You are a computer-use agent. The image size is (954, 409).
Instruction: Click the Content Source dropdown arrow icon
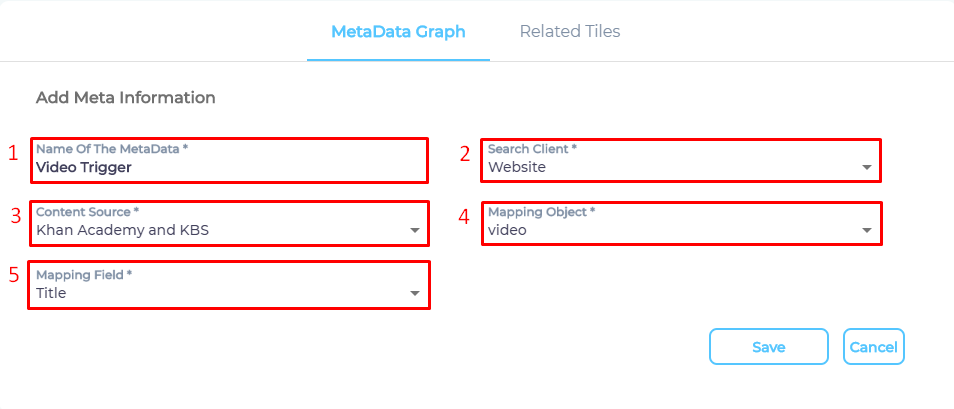click(415, 231)
